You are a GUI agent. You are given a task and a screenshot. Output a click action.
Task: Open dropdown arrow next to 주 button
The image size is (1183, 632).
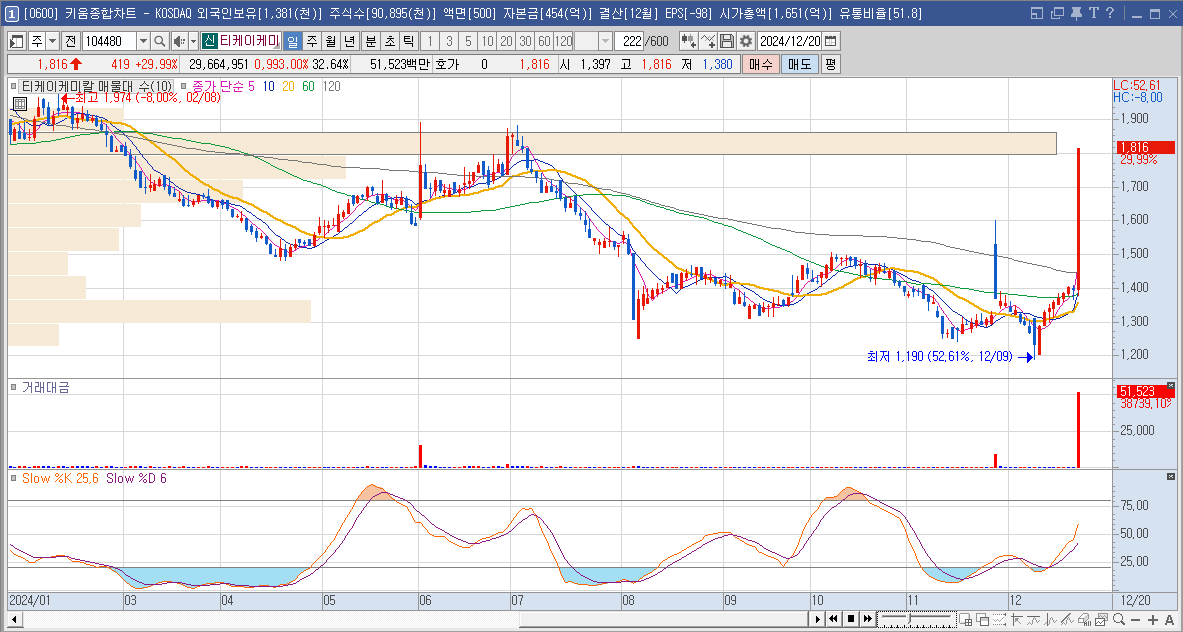53,41
